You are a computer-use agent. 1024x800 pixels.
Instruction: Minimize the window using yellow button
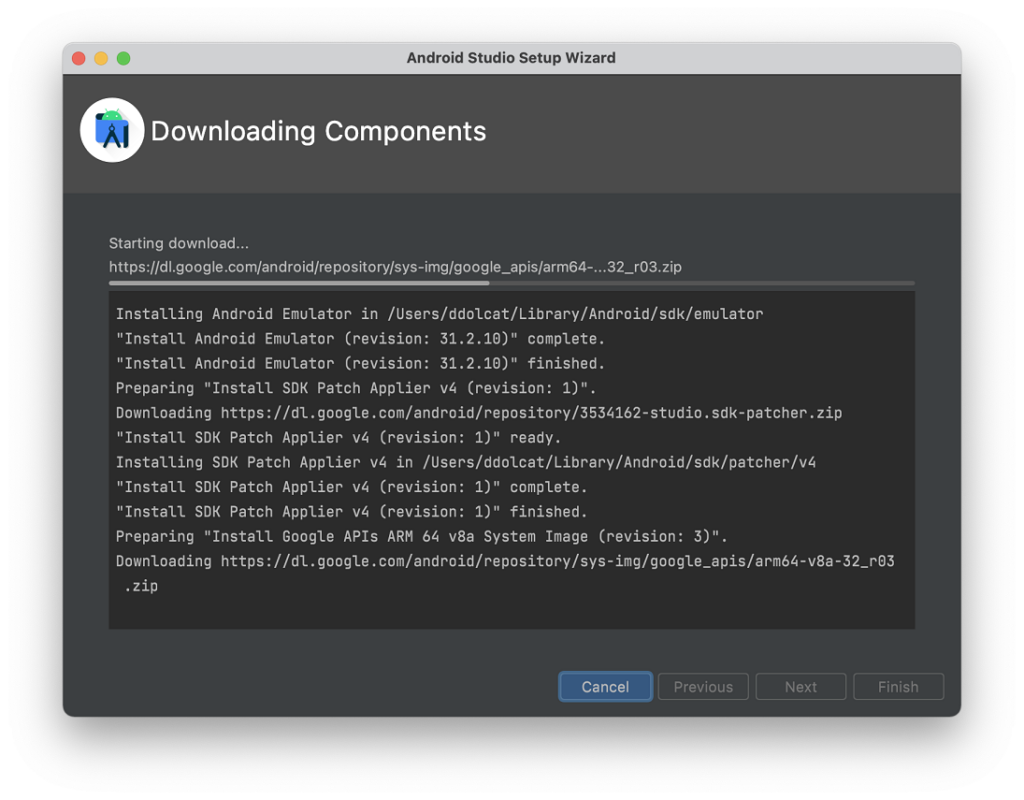[101, 58]
